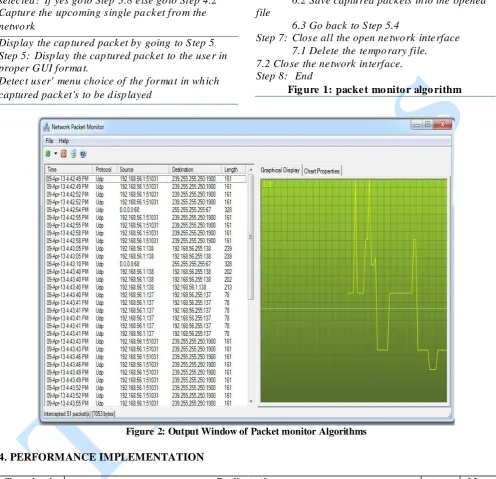Click the Network Packet Monitor title bar icon
Viewport: 496px width, 479px height.
46,127
